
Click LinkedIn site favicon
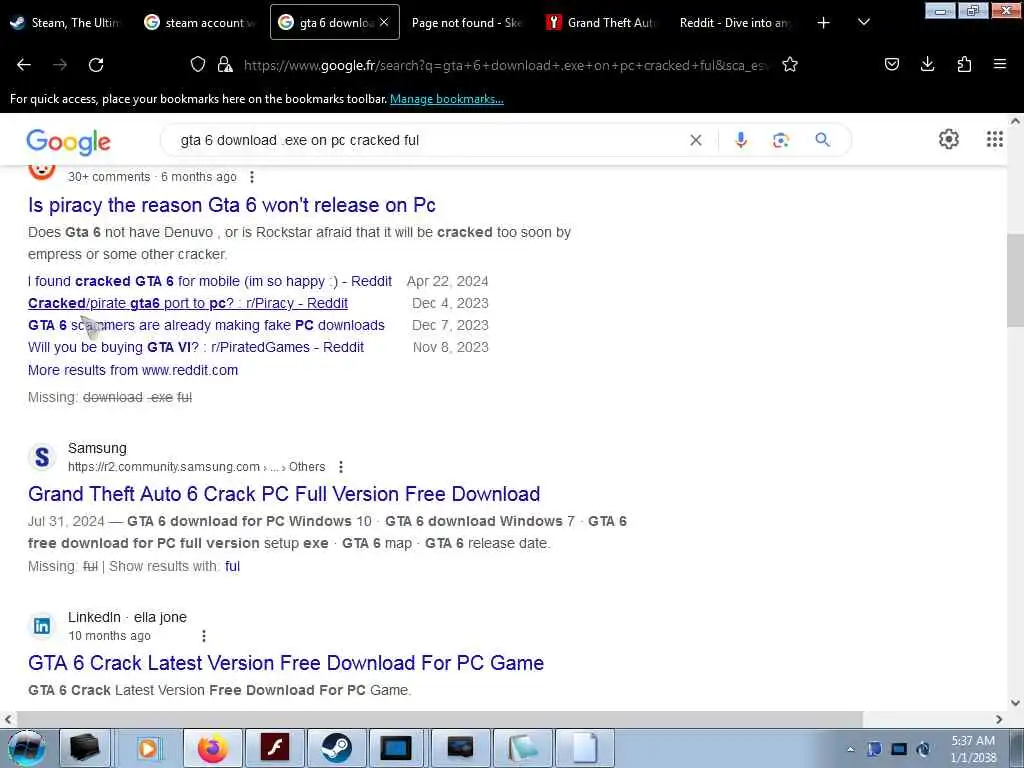point(42,626)
